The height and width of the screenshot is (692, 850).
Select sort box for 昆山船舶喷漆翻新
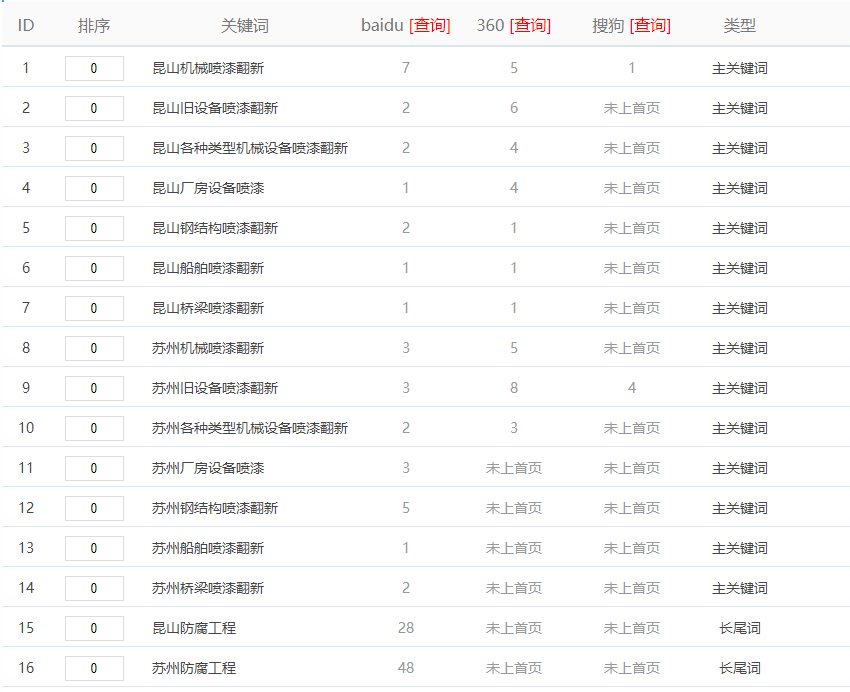(x=94, y=268)
